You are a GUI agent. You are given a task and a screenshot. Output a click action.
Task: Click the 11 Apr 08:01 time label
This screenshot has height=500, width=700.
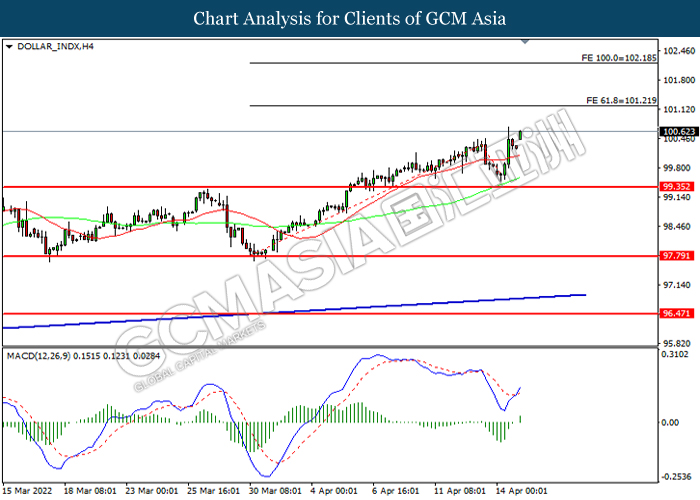(x=460, y=491)
